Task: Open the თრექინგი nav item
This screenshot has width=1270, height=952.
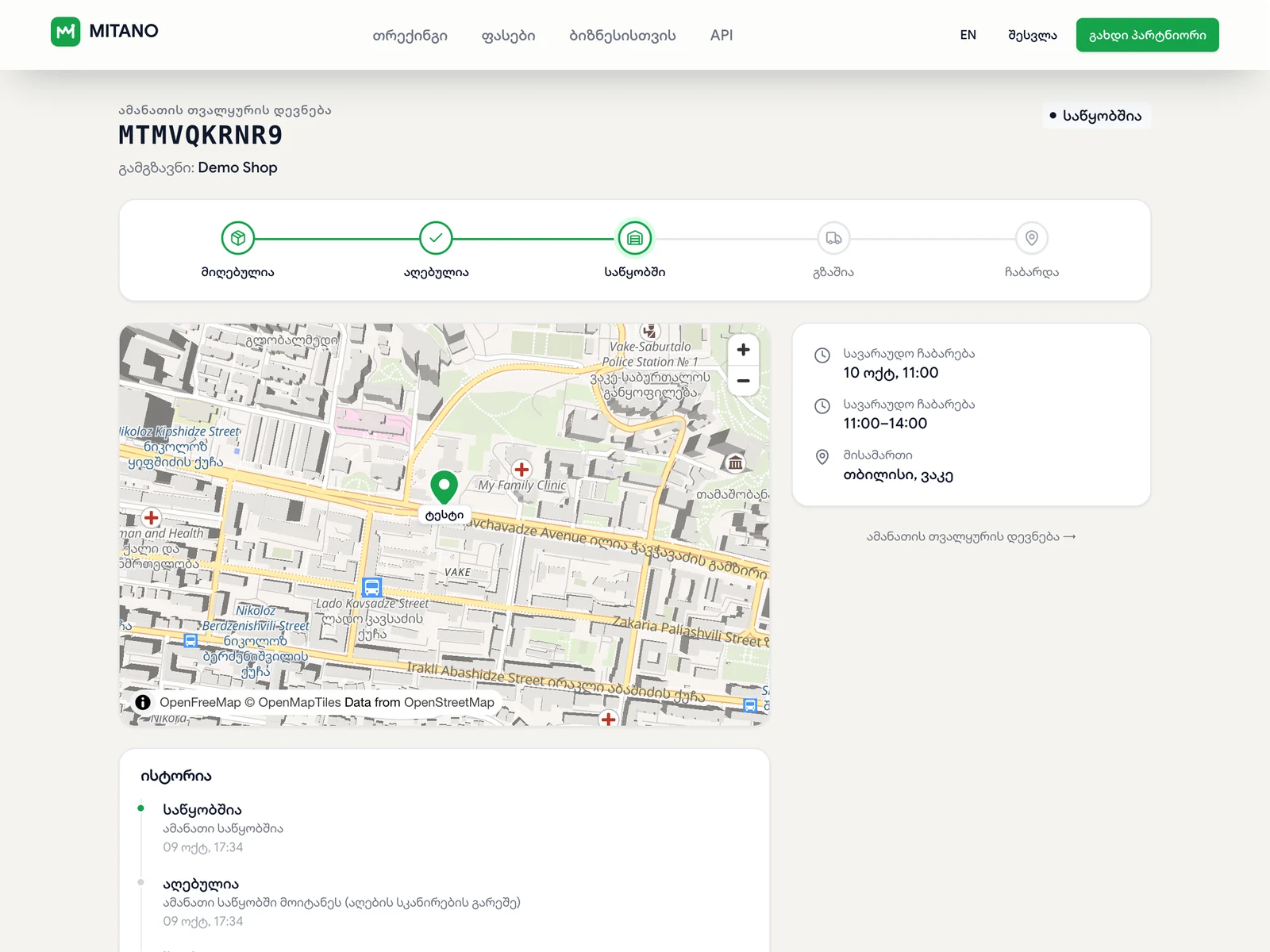Action: click(x=410, y=36)
